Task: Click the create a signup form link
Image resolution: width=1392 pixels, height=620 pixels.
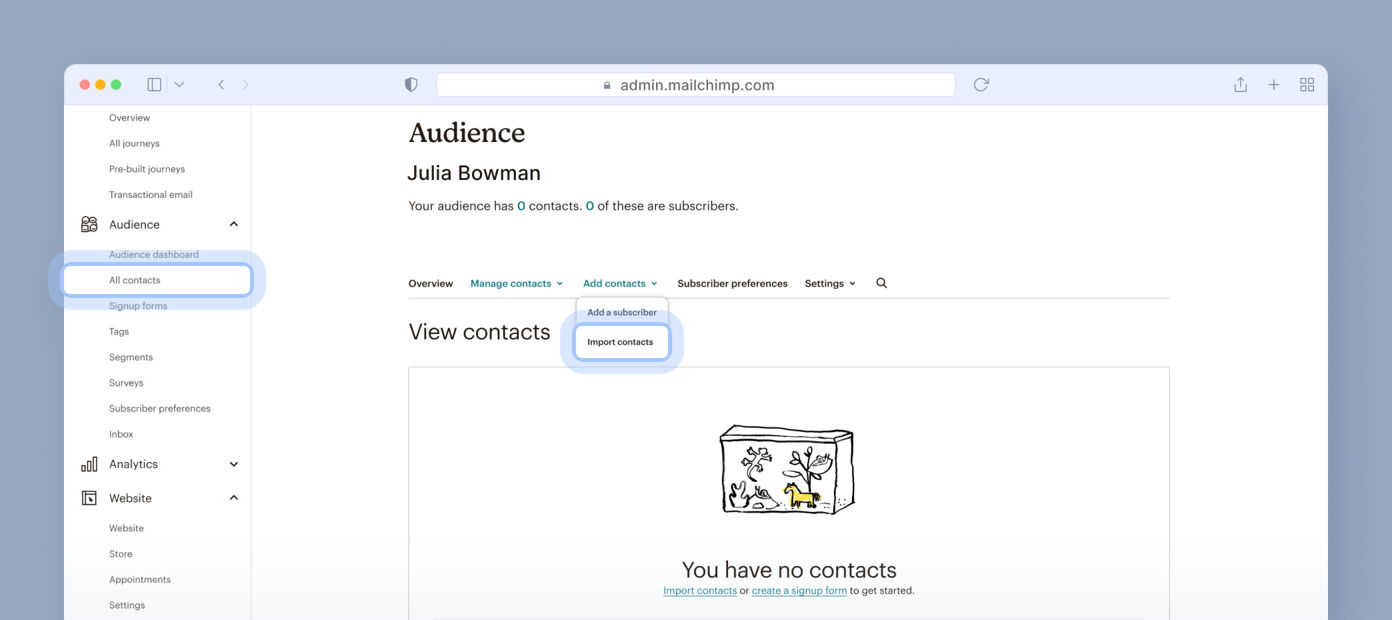Action: click(799, 591)
